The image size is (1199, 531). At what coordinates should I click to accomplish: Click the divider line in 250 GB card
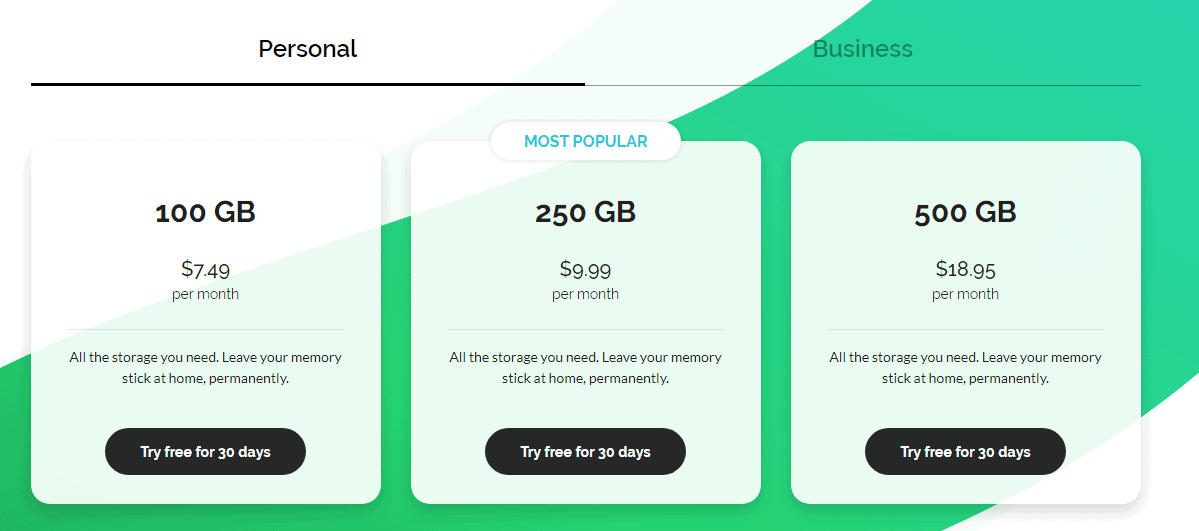[585, 329]
